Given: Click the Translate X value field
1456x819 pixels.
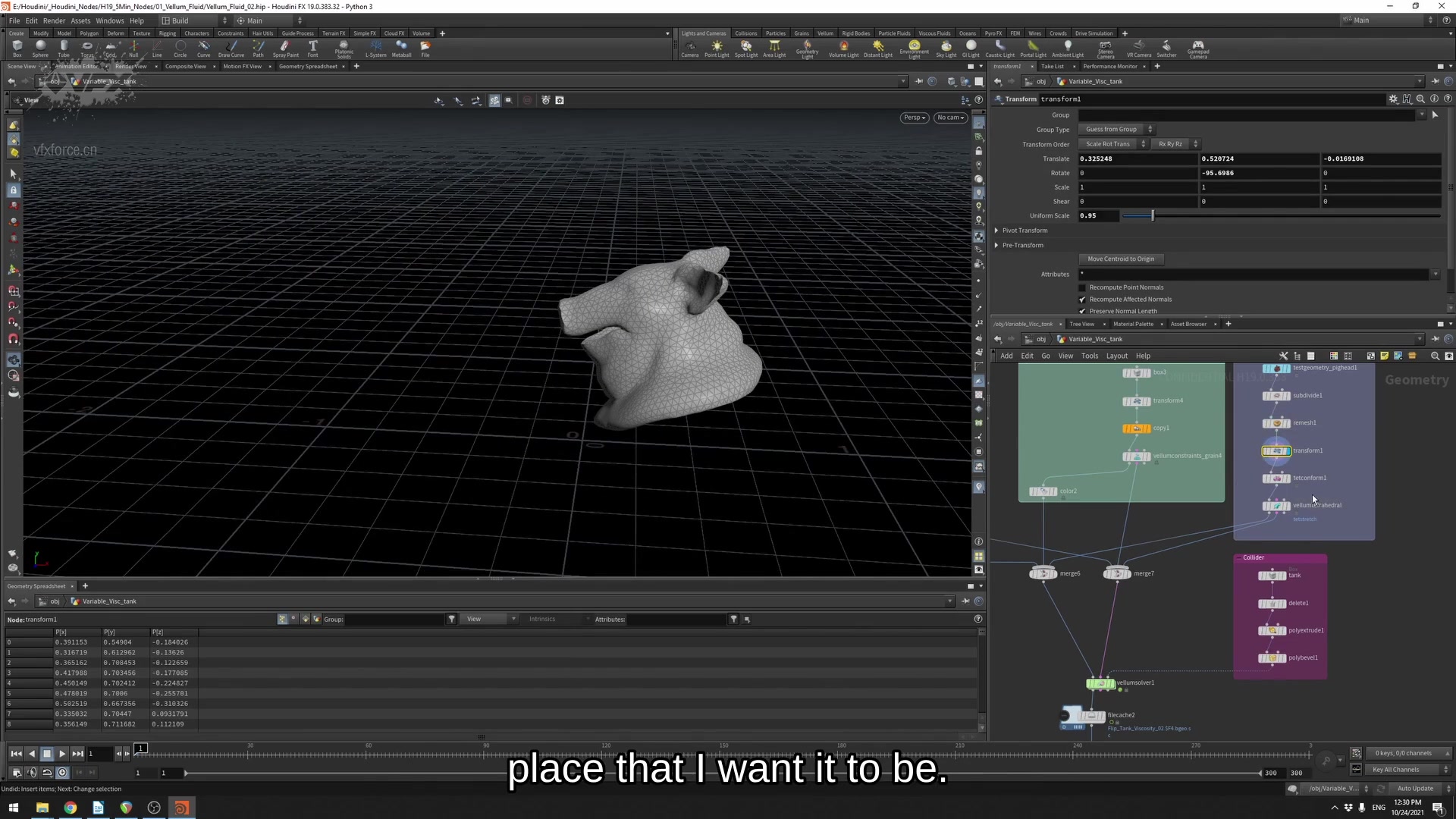Looking at the screenshot, I should tap(1137, 159).
